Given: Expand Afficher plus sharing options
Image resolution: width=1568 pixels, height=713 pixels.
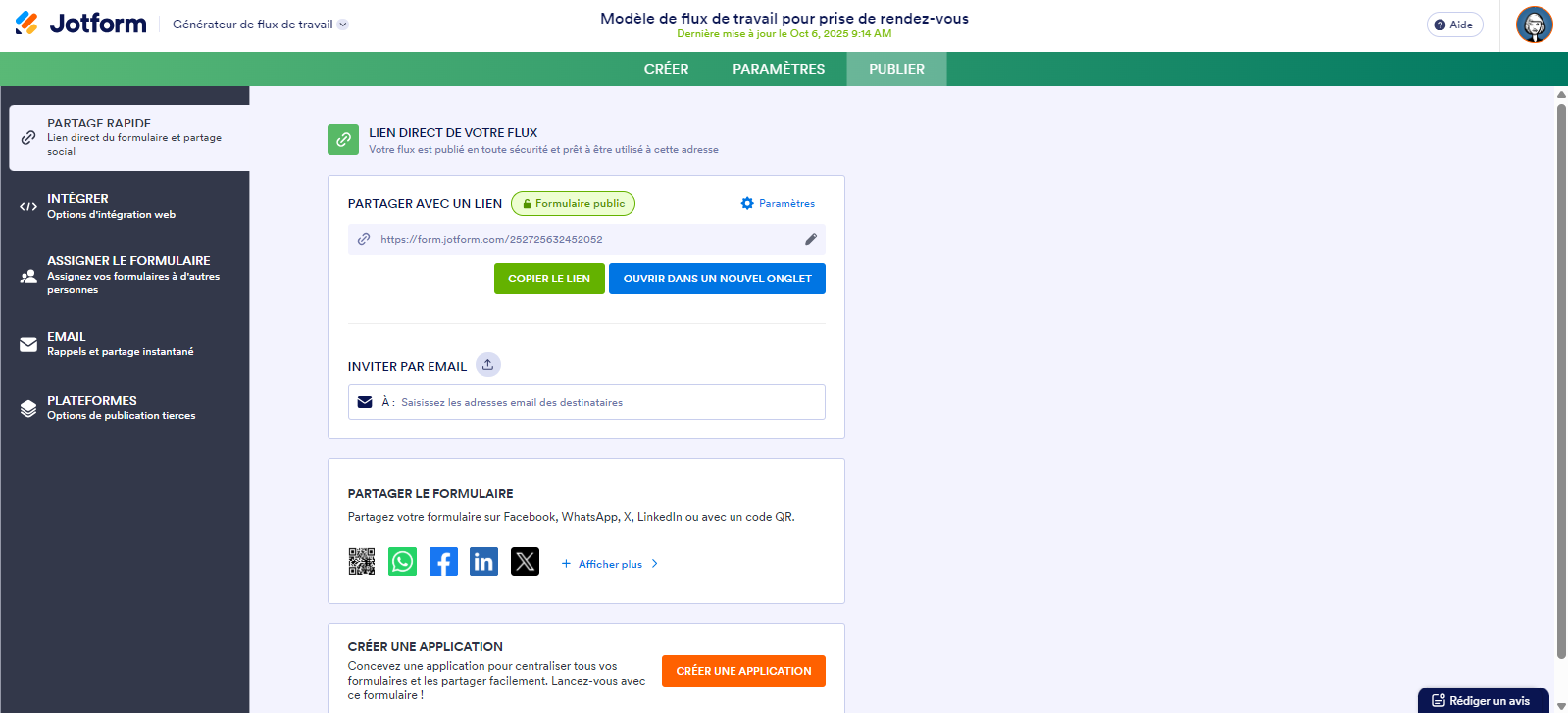Looking at the screenshot, I should click(x=610, y=564).
